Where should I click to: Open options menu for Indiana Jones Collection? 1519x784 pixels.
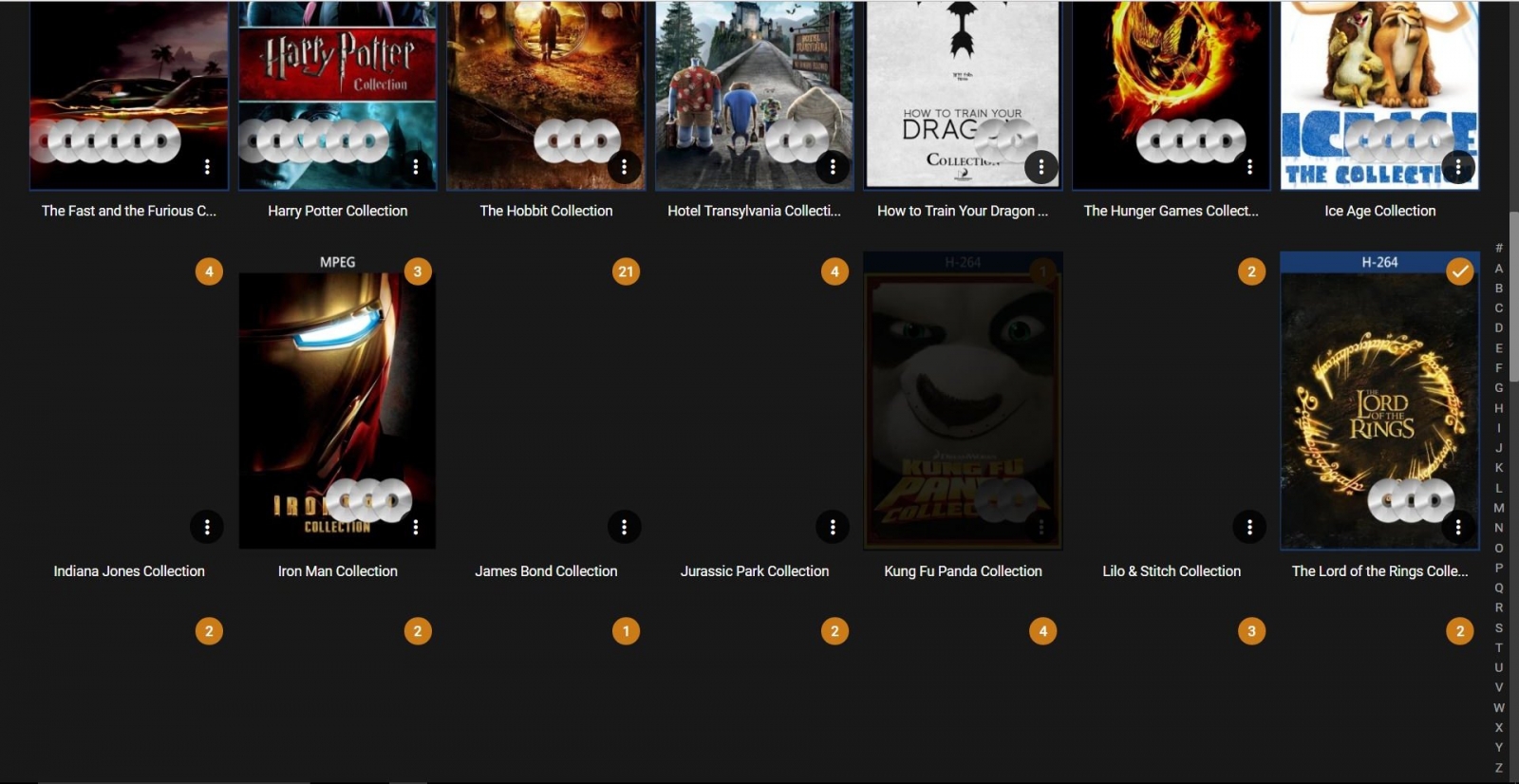(207, 527)
